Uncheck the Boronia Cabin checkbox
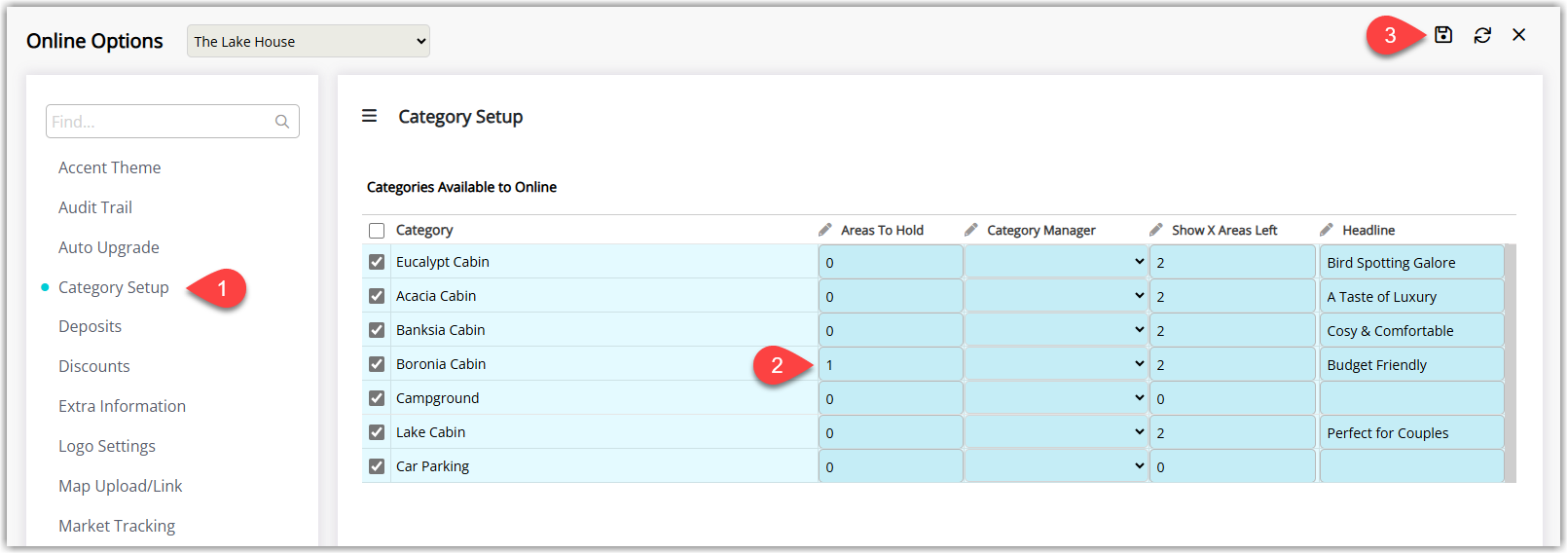 [x=377, y=364]
